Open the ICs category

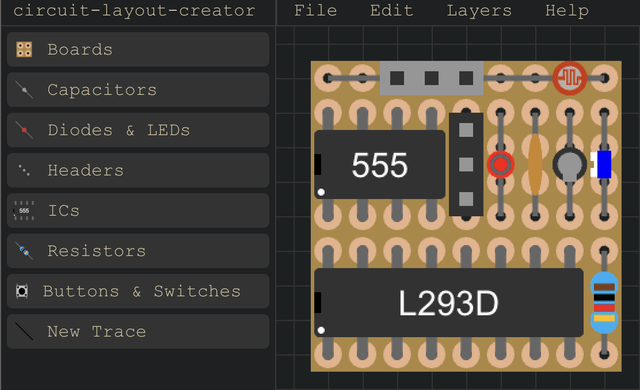[x=138, y=211]
